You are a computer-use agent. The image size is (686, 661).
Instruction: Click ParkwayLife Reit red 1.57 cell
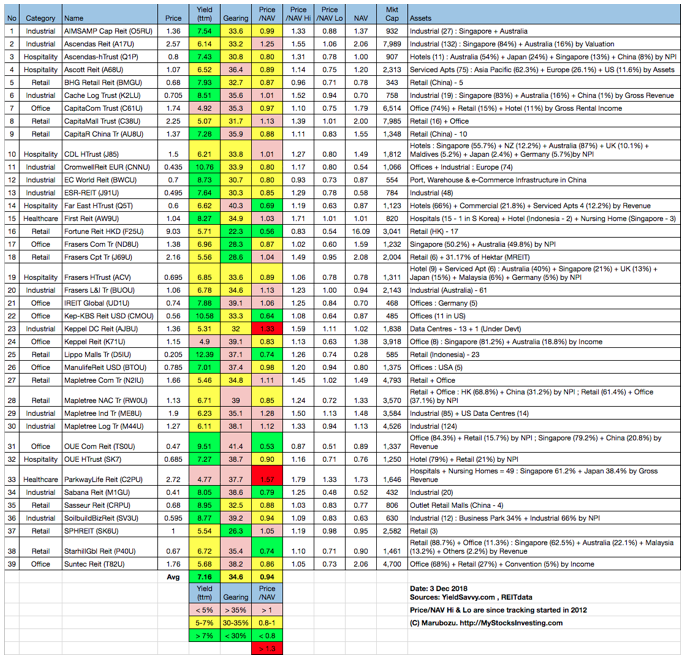coord(267,476)
